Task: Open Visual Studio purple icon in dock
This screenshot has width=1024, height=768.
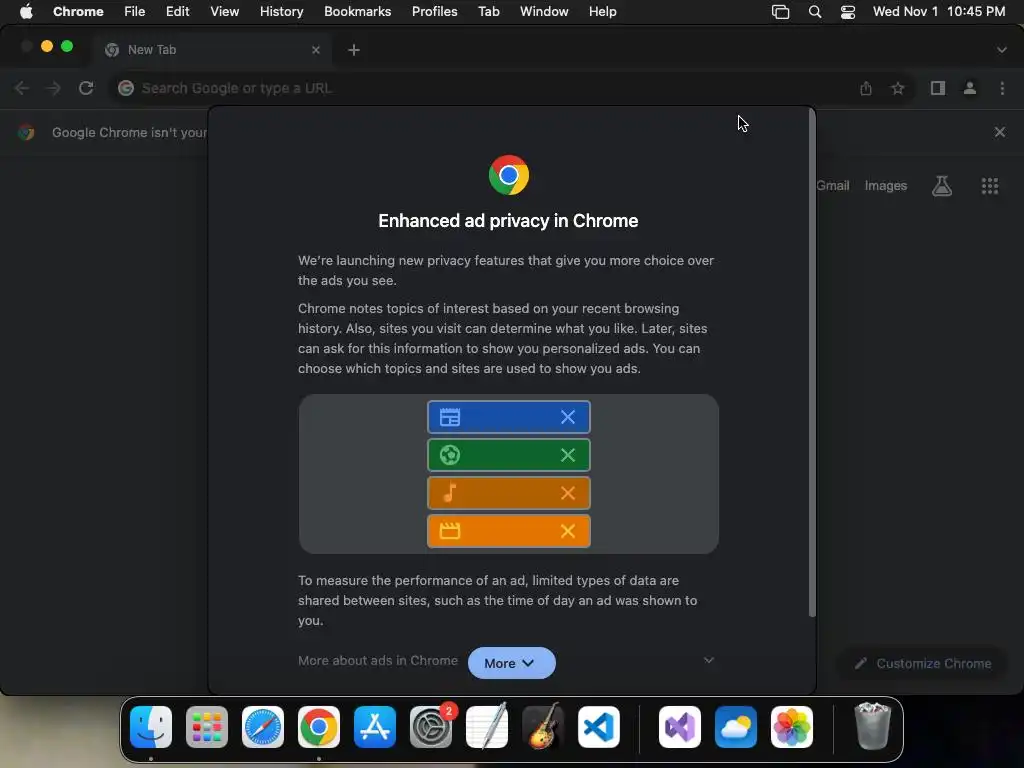Action: [x=680, y=727]
